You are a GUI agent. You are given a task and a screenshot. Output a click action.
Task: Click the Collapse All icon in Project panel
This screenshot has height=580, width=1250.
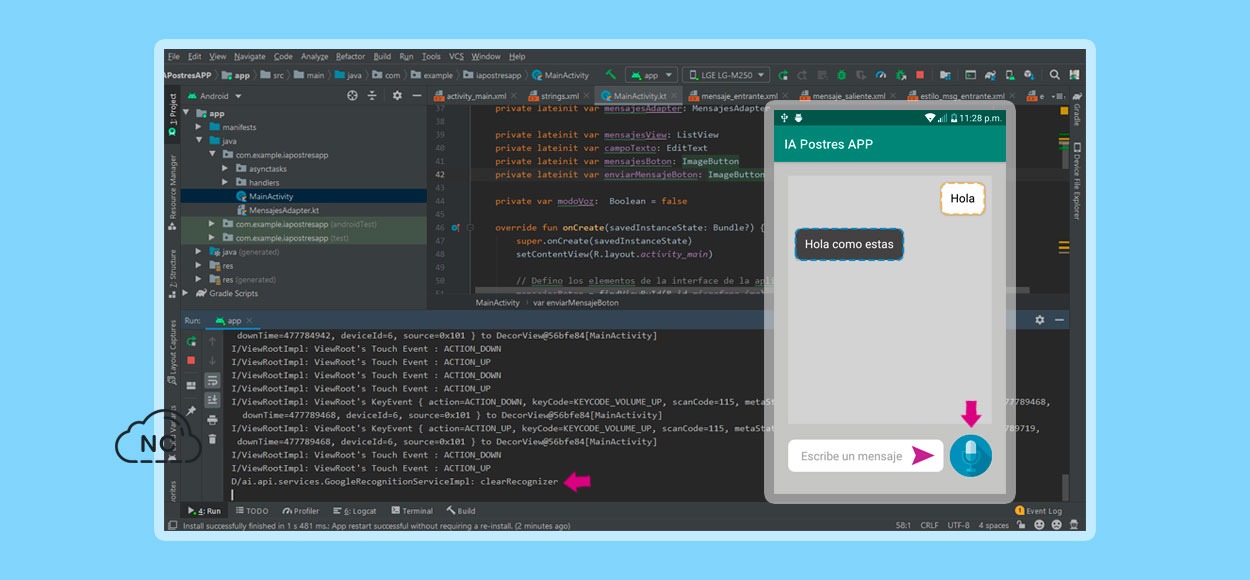(x=372, y=96)
